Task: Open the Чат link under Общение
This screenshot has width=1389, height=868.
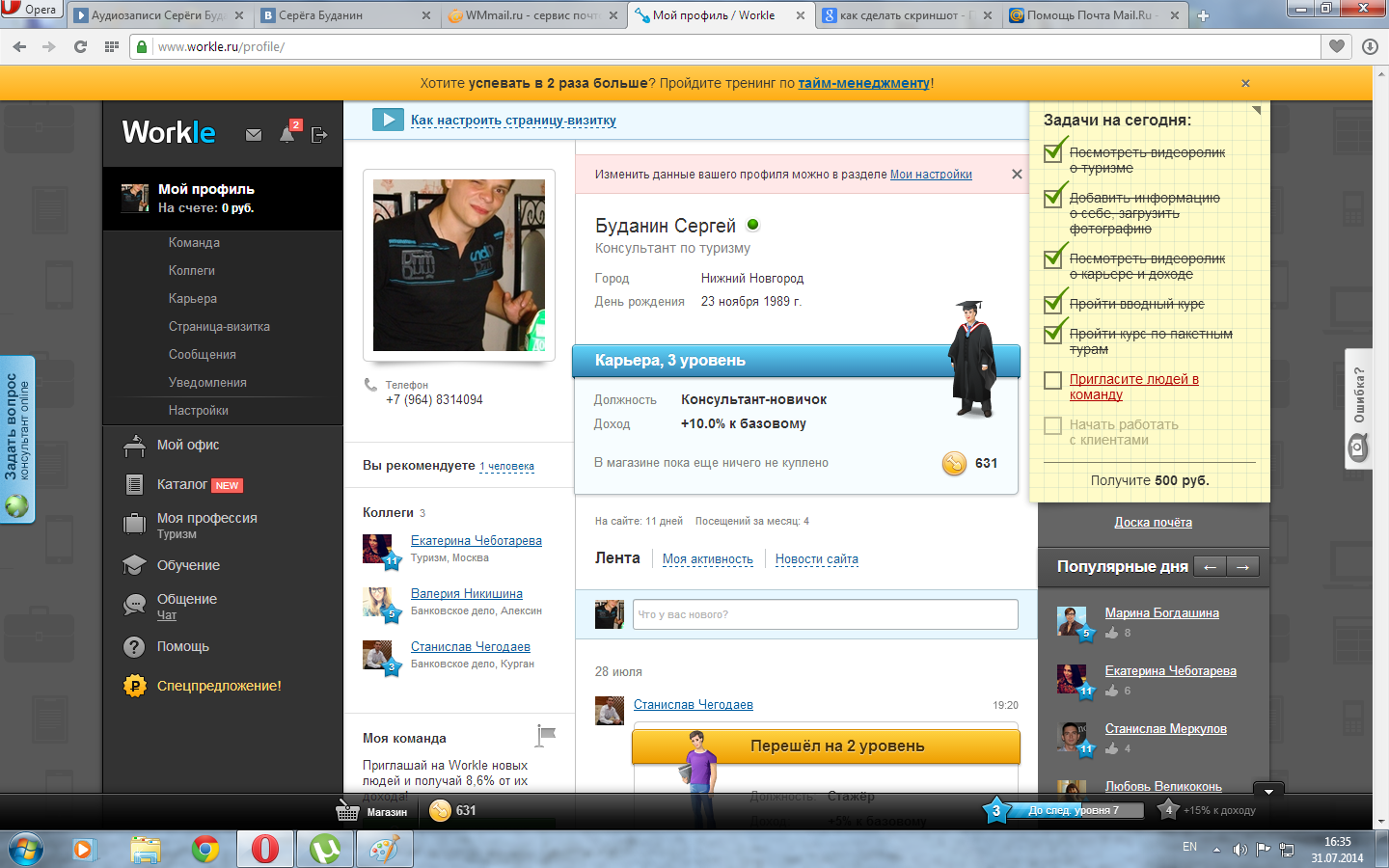Action: [x=167, y=615]
